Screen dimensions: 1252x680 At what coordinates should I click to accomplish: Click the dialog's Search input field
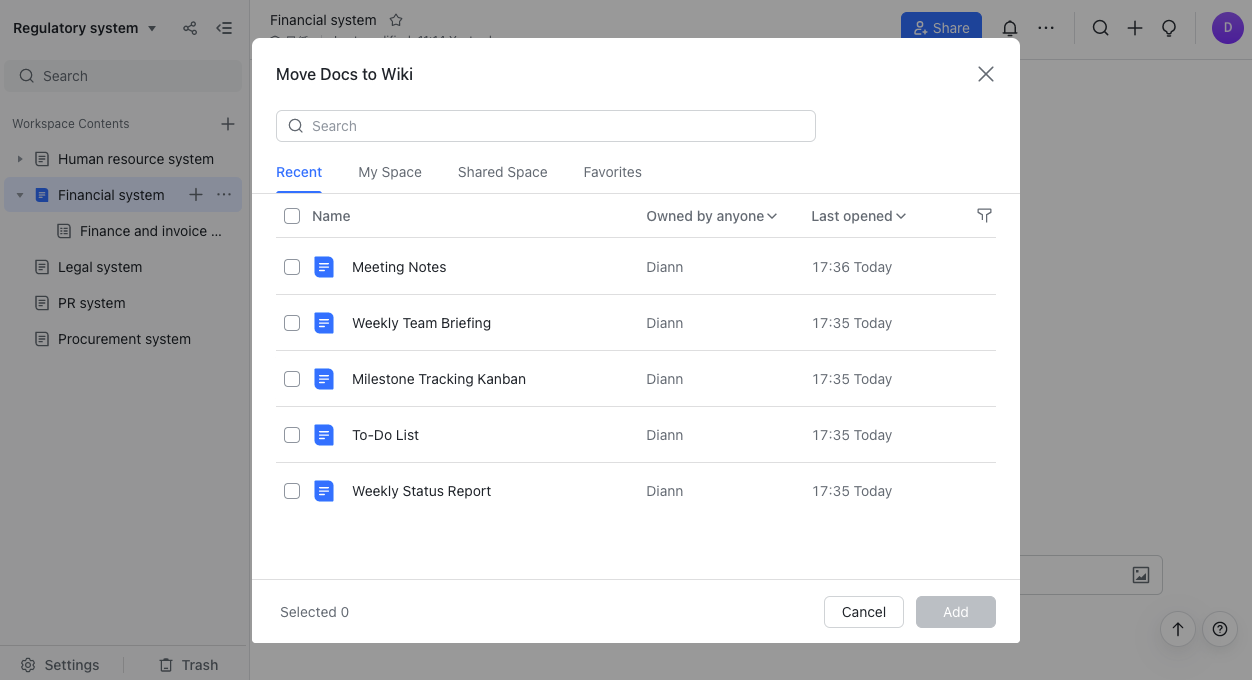click(x=546, y=126)
